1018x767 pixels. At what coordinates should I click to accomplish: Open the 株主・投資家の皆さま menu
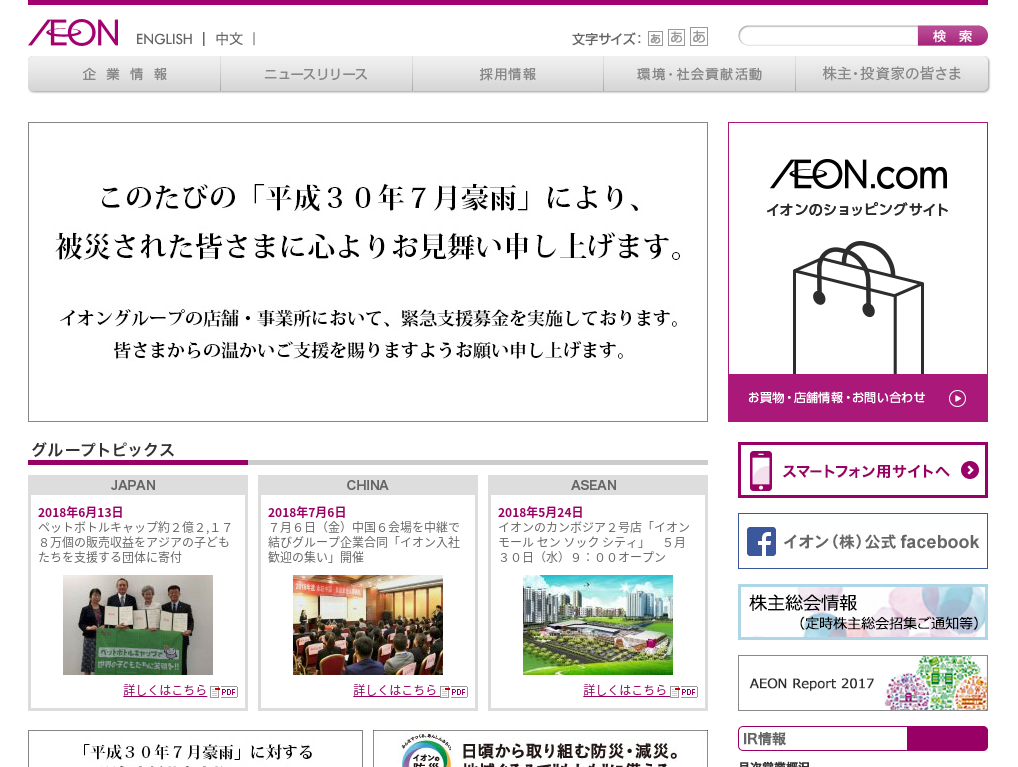click(x=892, y=74)
